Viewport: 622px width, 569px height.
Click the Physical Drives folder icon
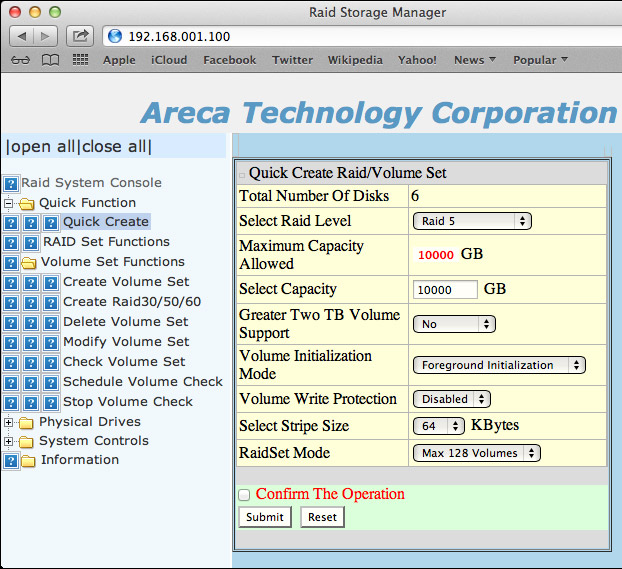click(x=26, y=423)
